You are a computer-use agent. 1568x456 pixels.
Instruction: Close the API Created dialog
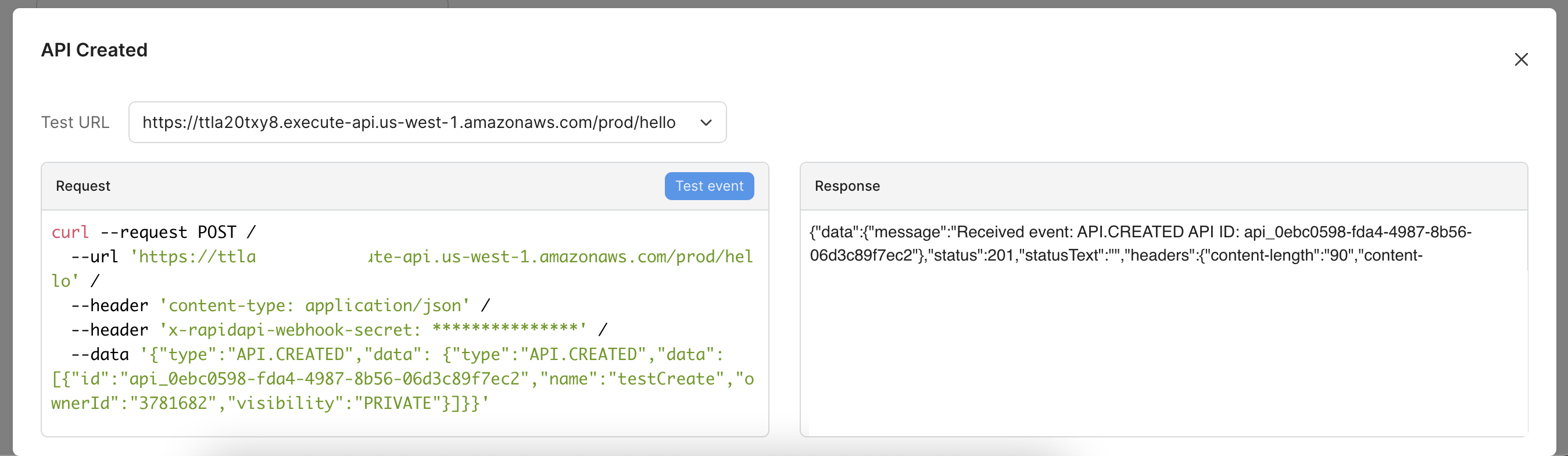coord(1520,59)
